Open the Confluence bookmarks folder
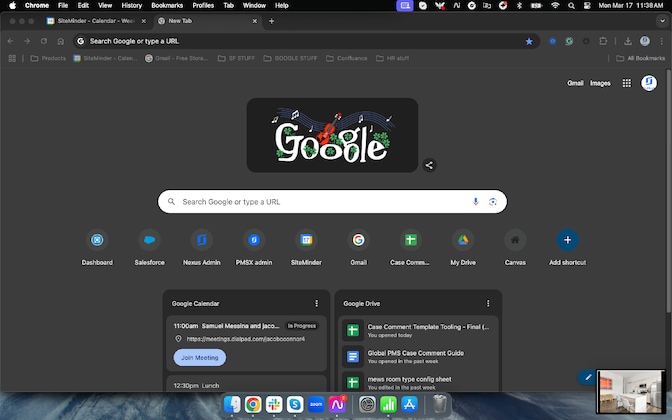The image size is (672, 420). (347, 58)
